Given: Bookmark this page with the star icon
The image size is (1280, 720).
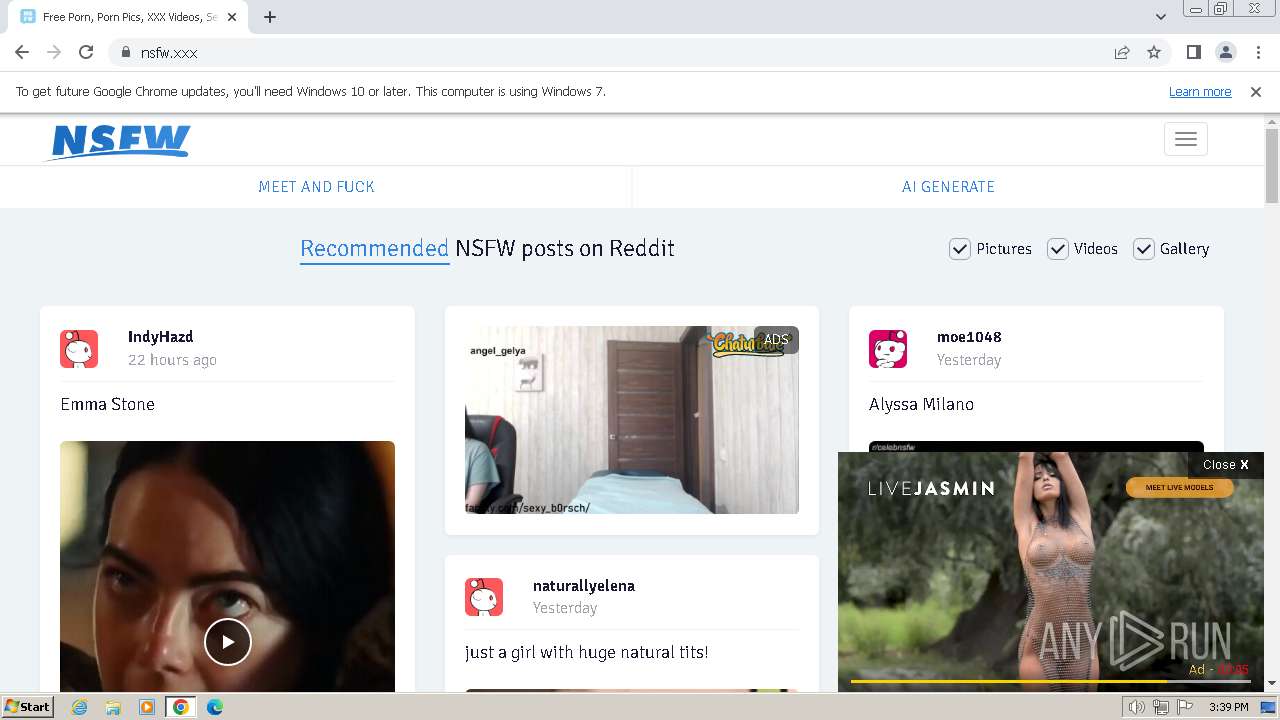Looking at the screenshot, I should [1154, 52].
